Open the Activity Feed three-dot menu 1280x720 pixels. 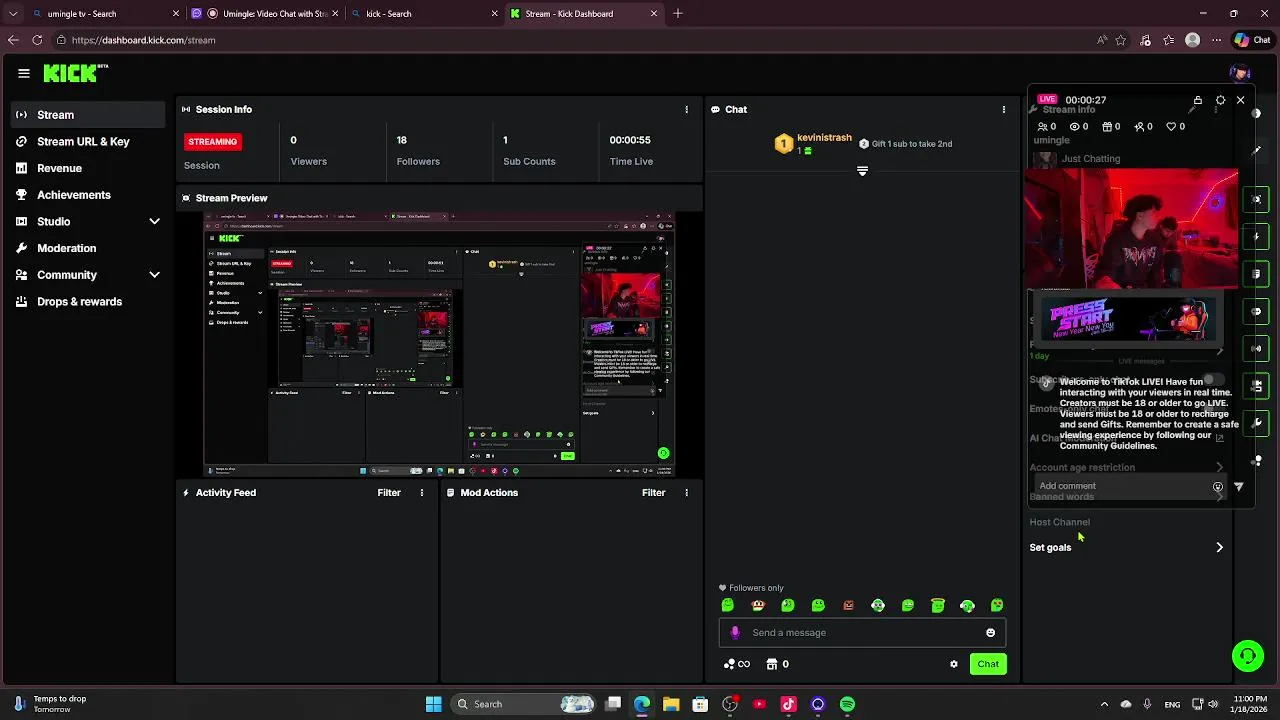coord(422,492)
